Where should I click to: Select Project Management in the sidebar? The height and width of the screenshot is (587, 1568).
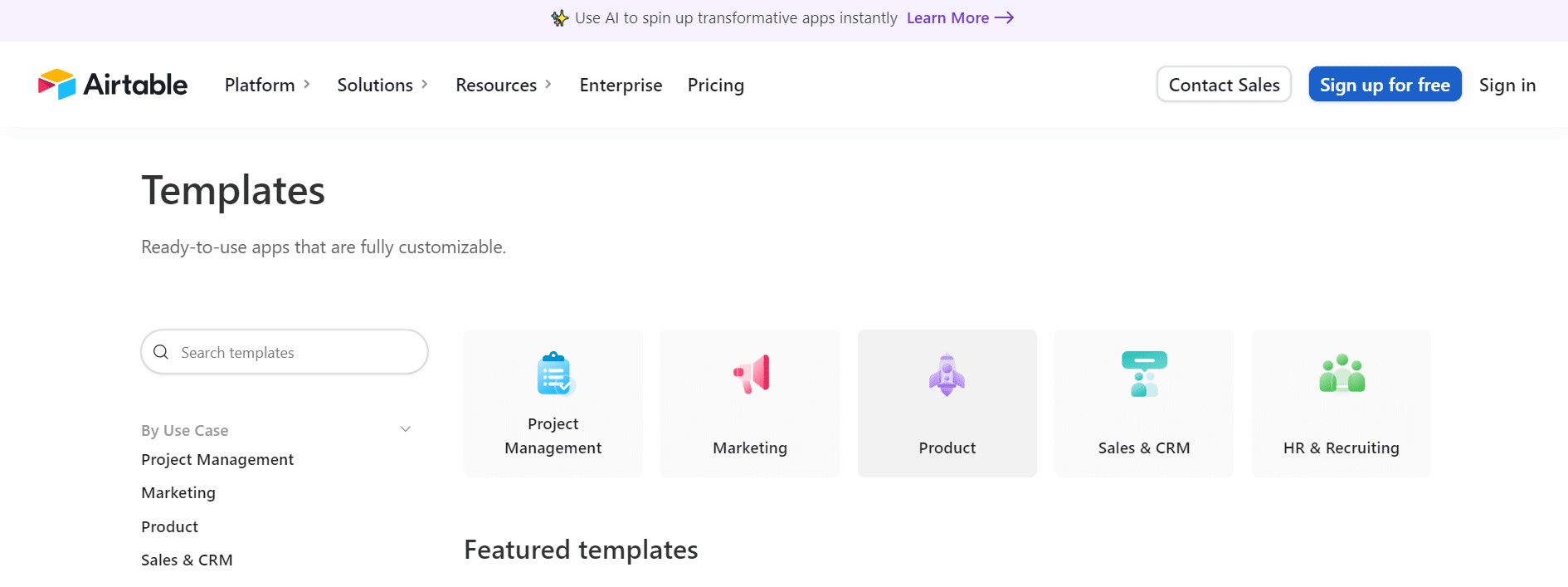(x=217, y=459)
